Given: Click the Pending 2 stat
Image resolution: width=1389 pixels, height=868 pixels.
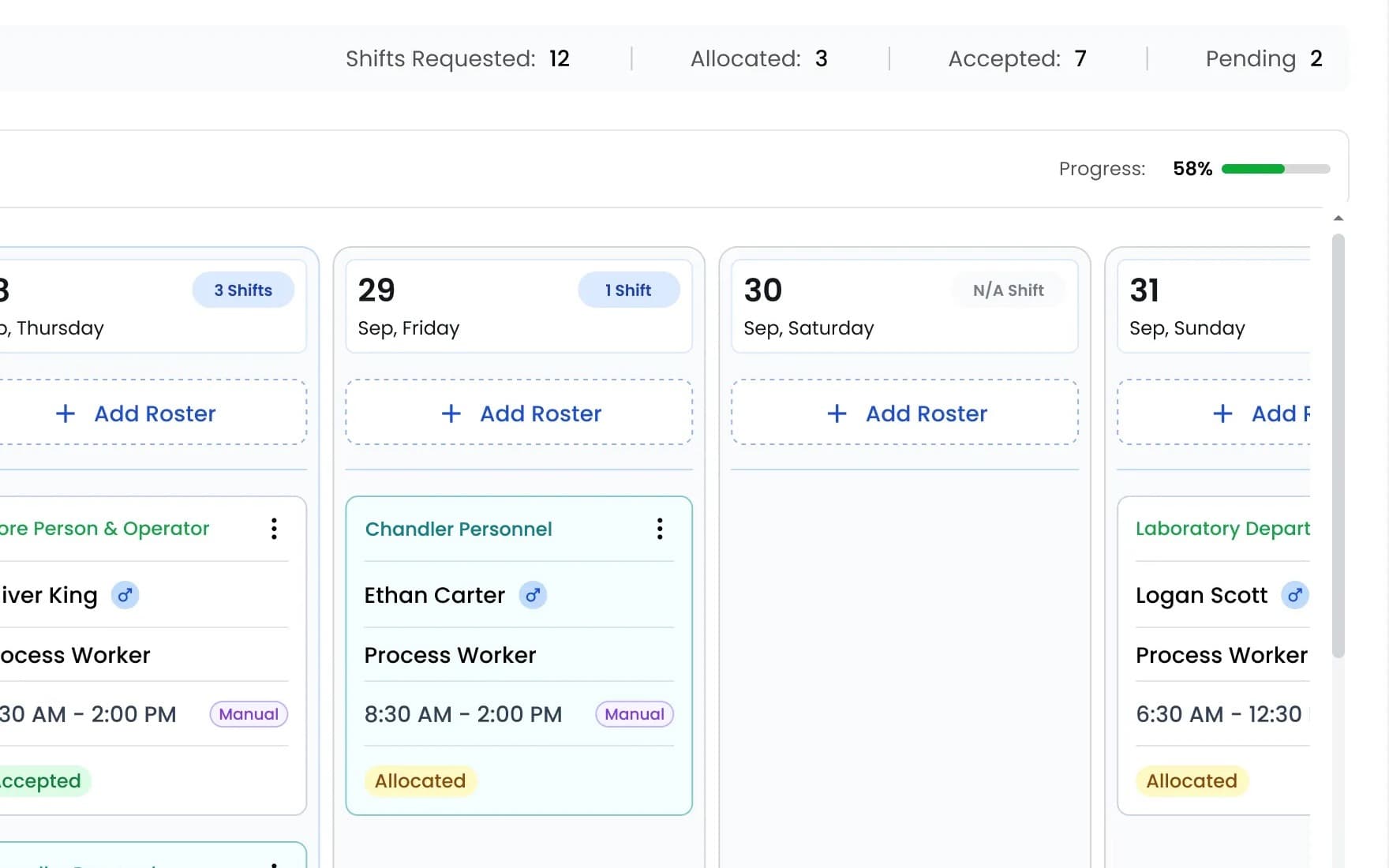Looking at the screenshot, I should tap(1264, 58).
